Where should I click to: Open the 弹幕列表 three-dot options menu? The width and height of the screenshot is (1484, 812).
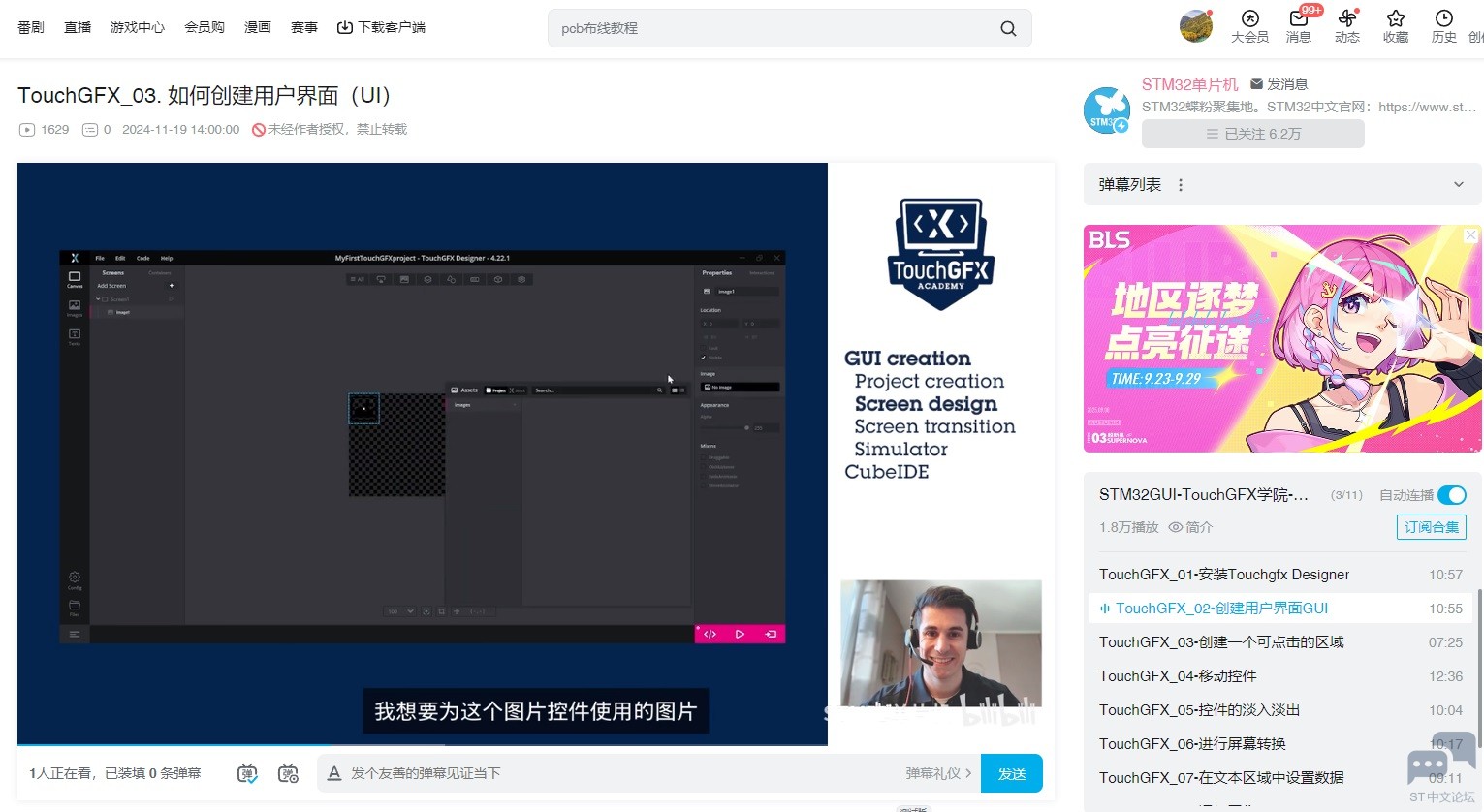click(1181, 185)
